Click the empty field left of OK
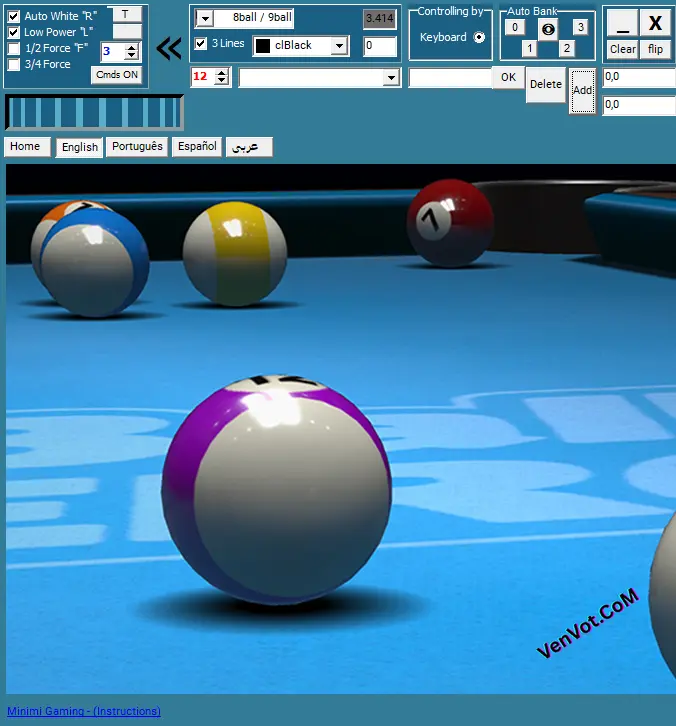 click(x=450, y=78)
